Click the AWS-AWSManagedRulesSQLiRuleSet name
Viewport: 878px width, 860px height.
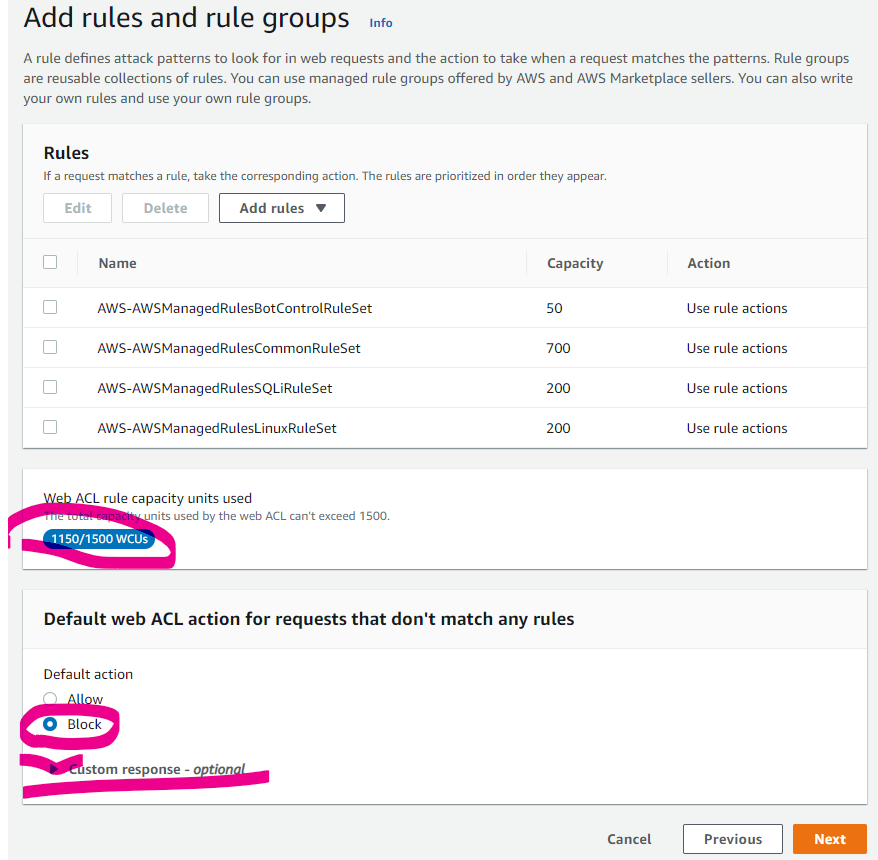215,389
